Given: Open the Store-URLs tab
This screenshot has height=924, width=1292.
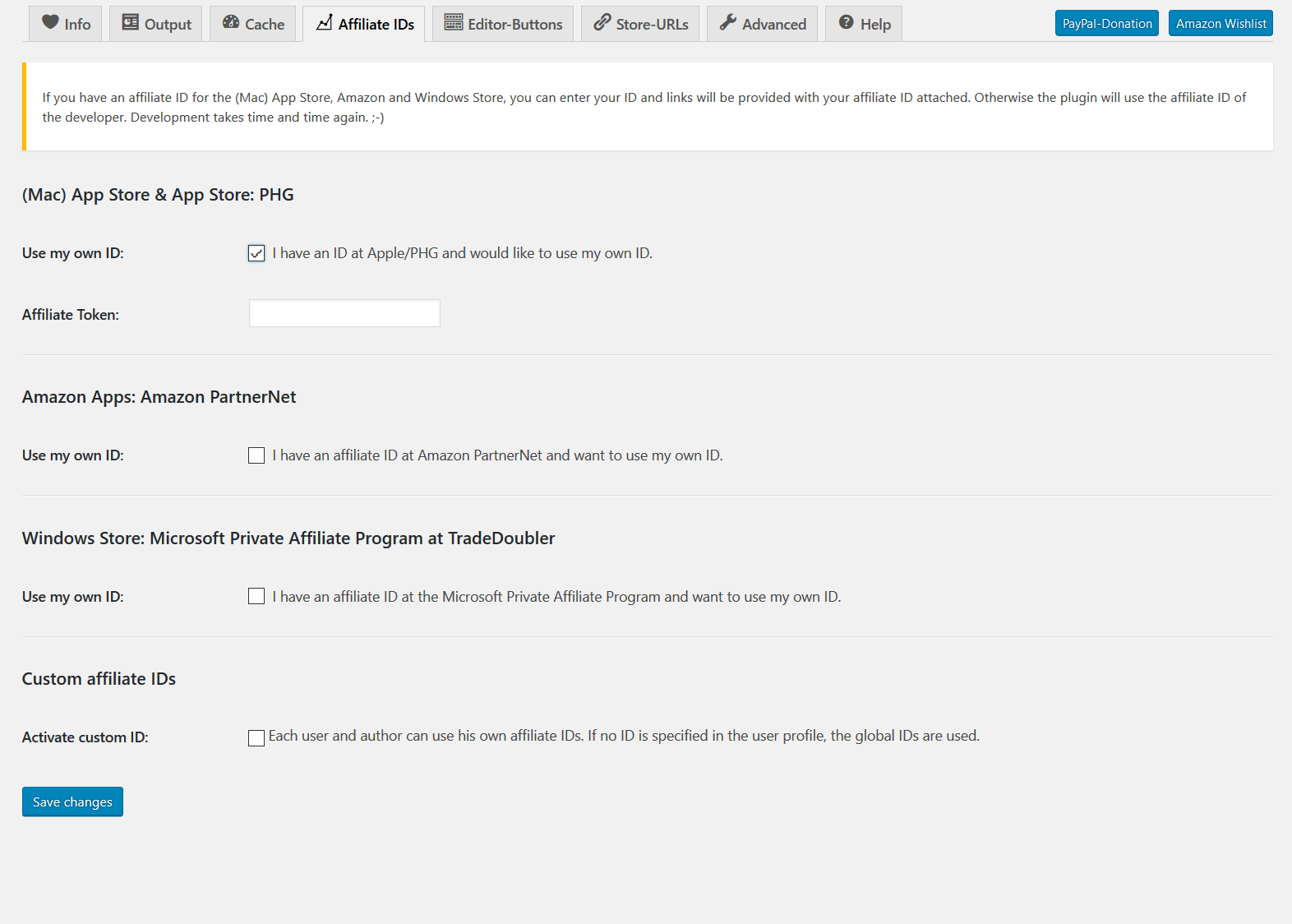Looking at the screenshot, I should pyautogui.click(x=640, y=24).
